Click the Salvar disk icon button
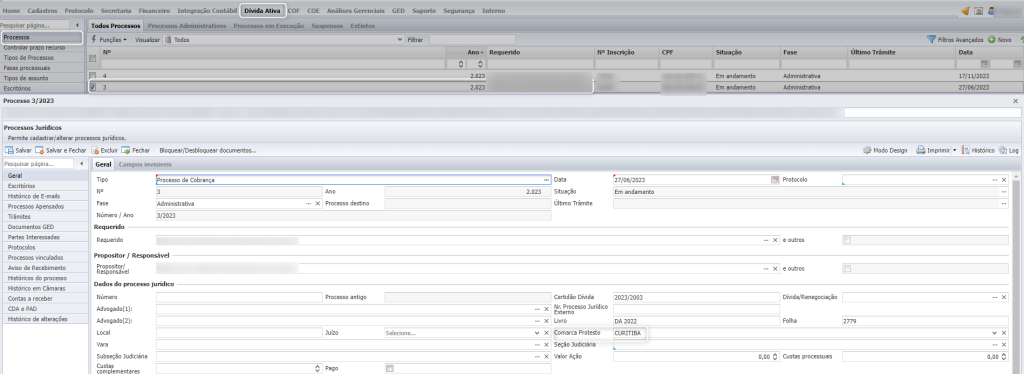 coord(18,150)
